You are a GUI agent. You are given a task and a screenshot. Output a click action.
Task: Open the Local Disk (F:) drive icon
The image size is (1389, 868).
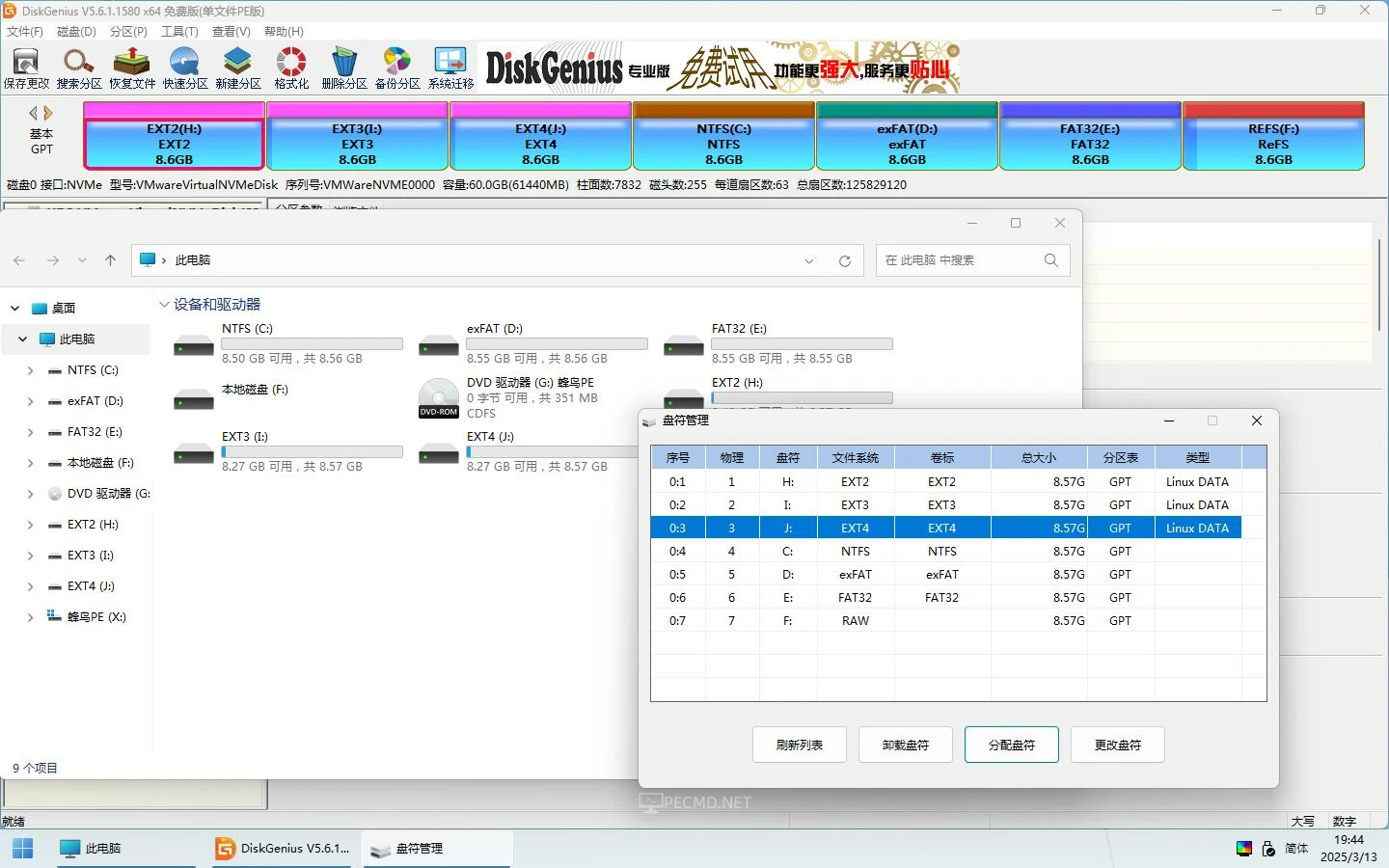(194, 399)
